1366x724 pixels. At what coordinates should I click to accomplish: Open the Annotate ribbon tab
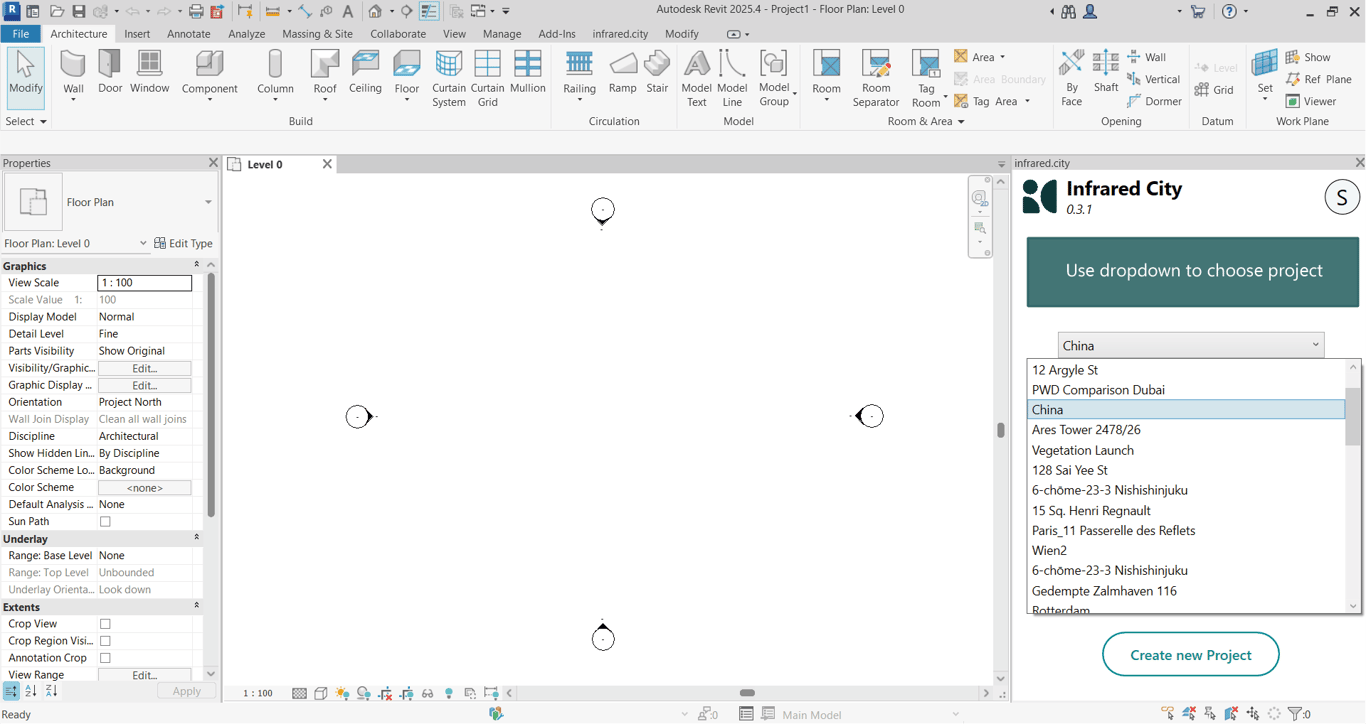tap(188, 34)
